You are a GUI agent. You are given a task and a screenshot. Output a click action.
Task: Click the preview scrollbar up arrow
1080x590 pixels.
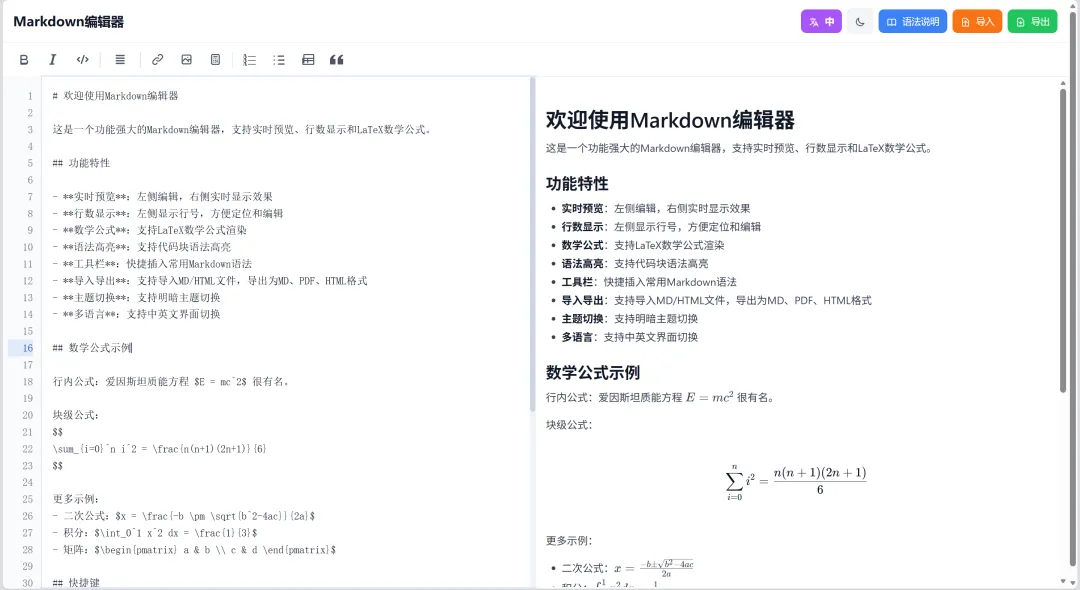click(1063, 83)
